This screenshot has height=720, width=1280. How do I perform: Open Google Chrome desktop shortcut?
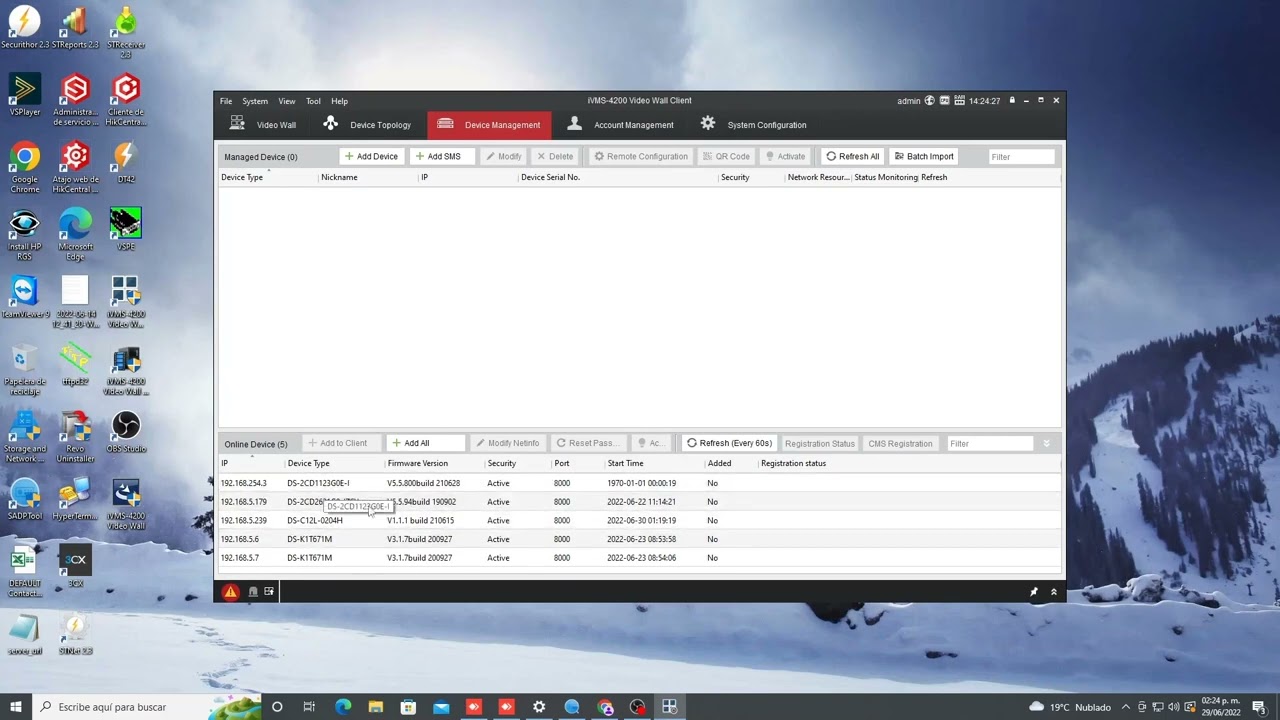click(x=25, y=167)
